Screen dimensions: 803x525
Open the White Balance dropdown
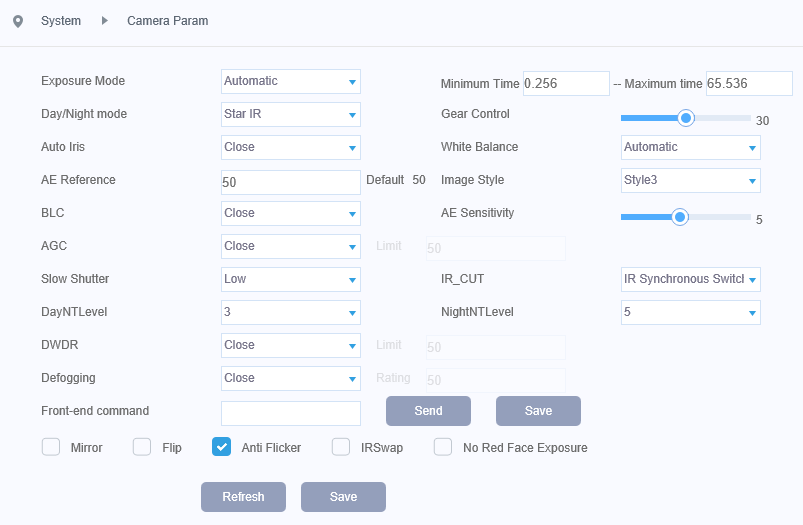pos(690,148)
